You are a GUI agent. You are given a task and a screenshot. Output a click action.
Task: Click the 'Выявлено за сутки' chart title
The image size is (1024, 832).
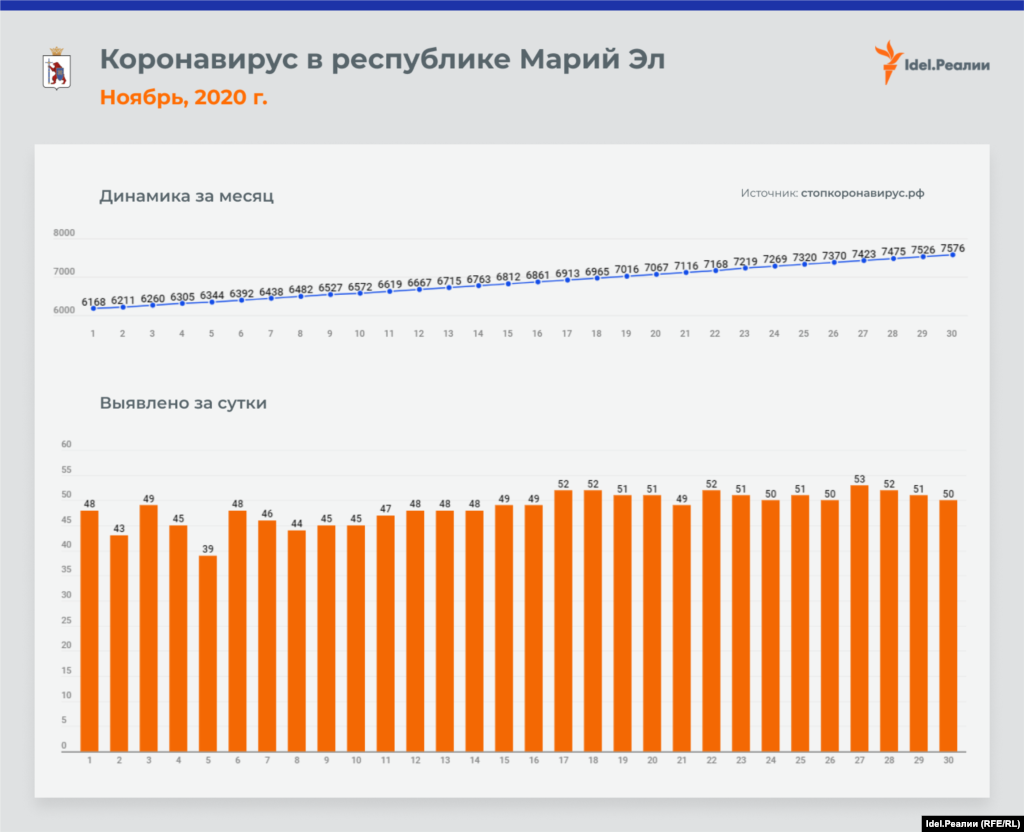click(x=183, y=403)
